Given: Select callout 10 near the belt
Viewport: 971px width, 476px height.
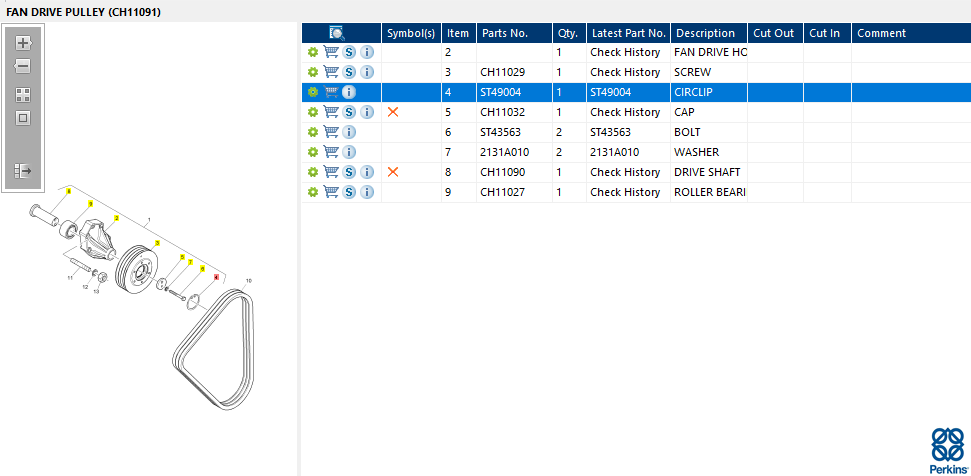Looking at the screenshot, I should [249, 280].
